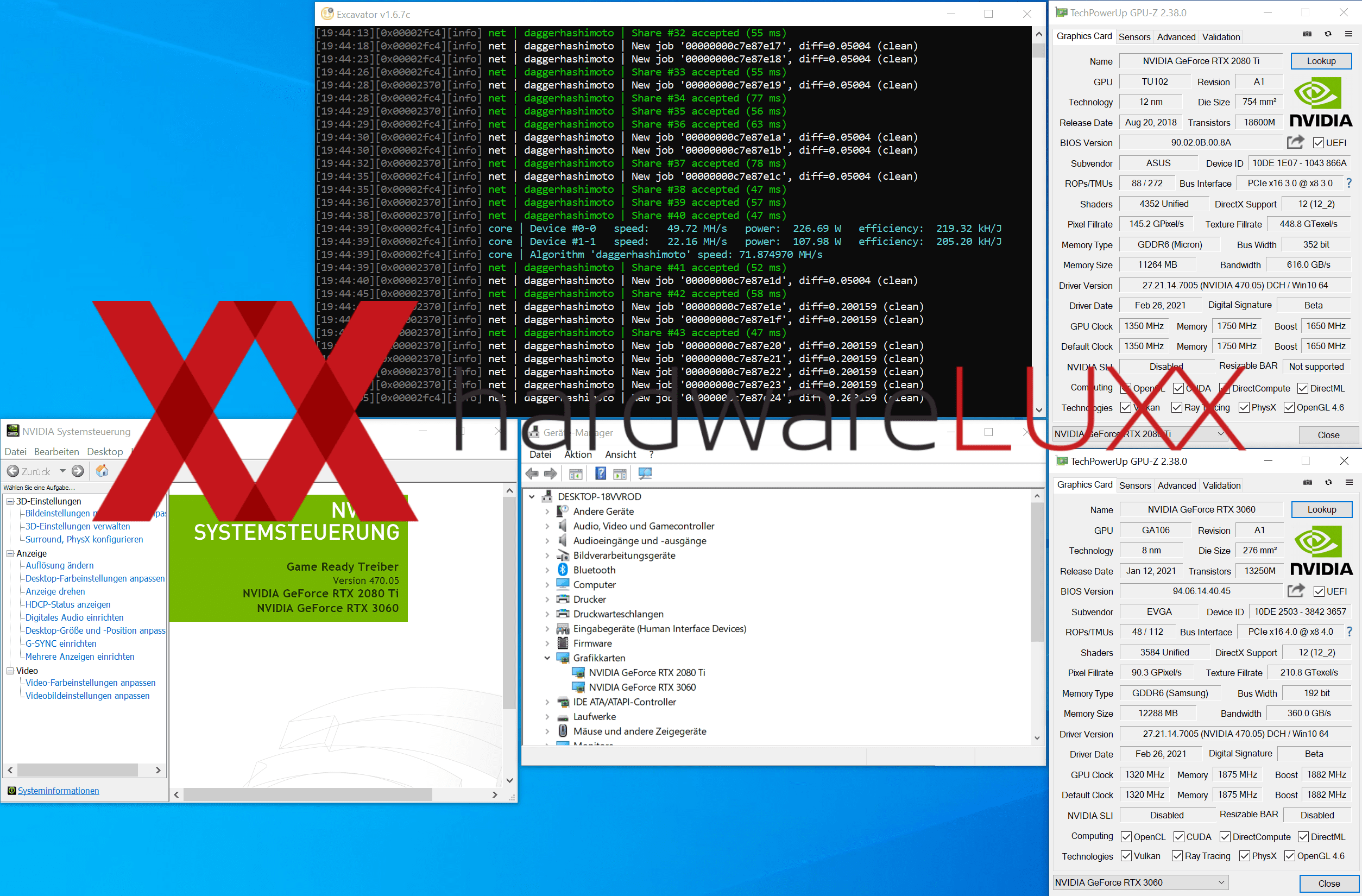Toggle the Ray Tracing checkbox for RTX 3060
This screenshot has width=1362, height=896.
[x=1178, y=856]
